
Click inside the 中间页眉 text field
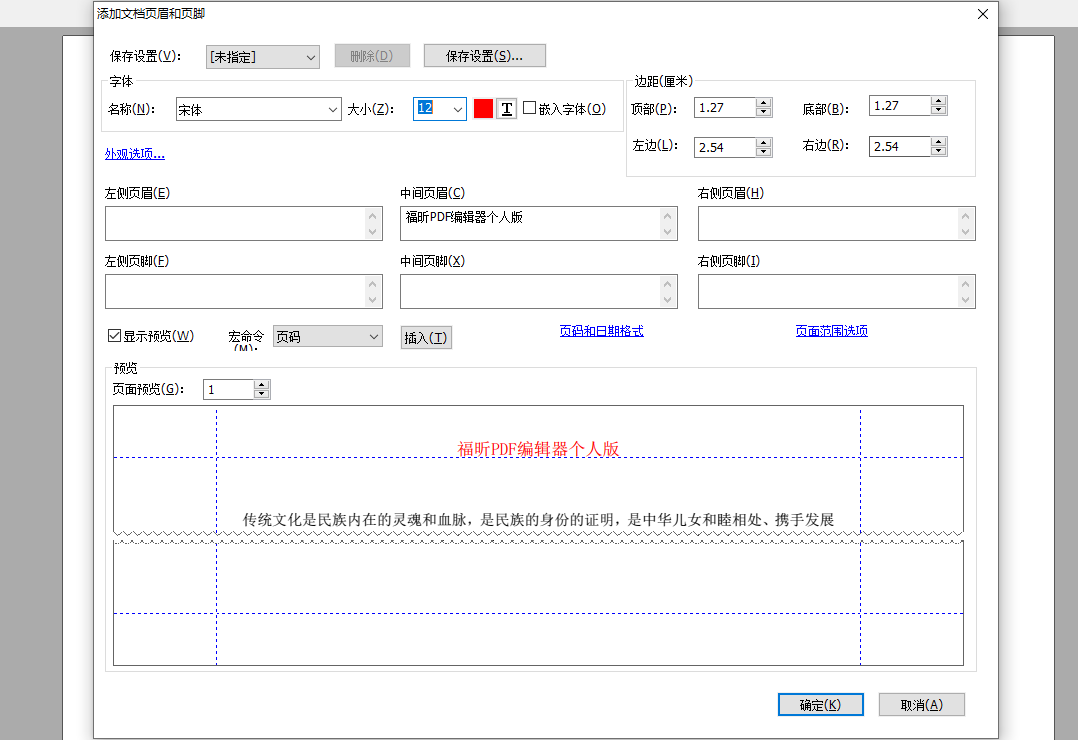(530, 222)
